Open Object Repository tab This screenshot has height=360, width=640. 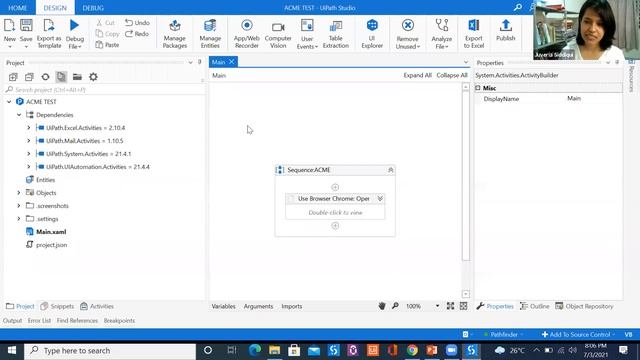click(x=584, y=306)
